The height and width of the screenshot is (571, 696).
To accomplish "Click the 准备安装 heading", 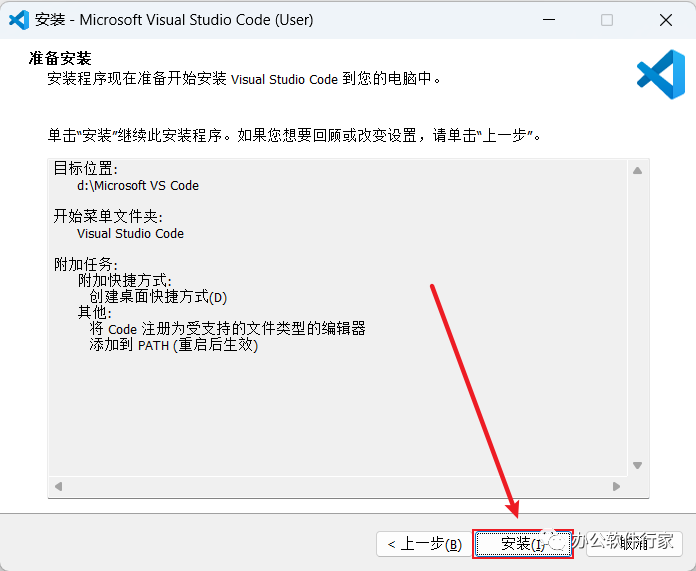I will [60, 58].
